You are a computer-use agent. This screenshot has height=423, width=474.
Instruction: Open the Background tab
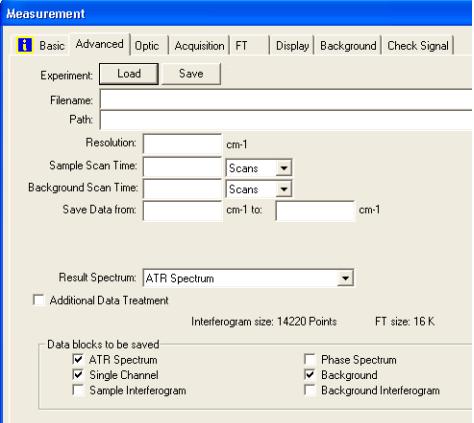(348, 46)
